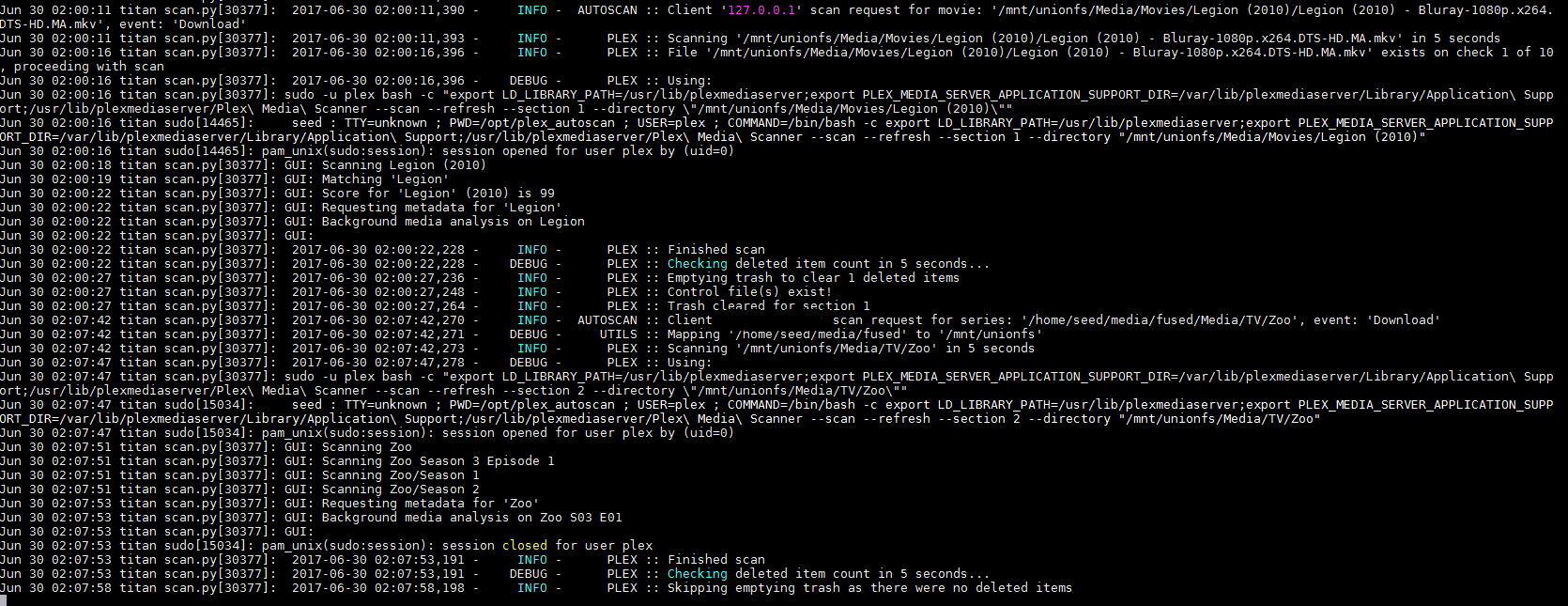The height and width of the screenshot is (606, 1568).
Task: Click 'Emptying trash to clear 1 deleted items'
Action: click(x=813, y=278)
